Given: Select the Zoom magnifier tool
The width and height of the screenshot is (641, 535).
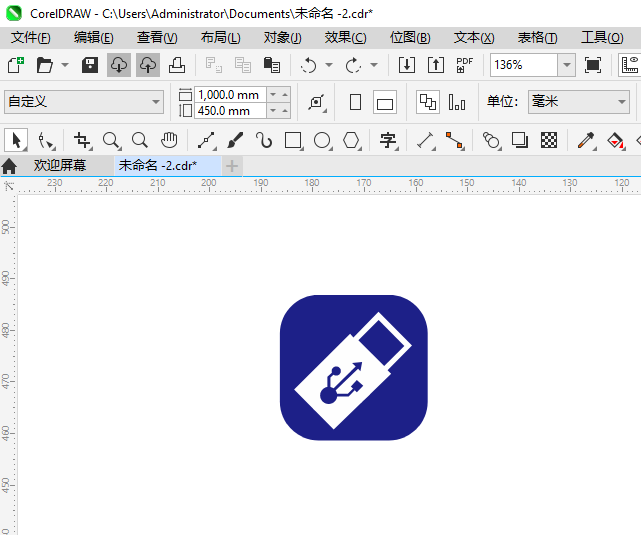Looking at the screenshot, I should click(111, 141).
